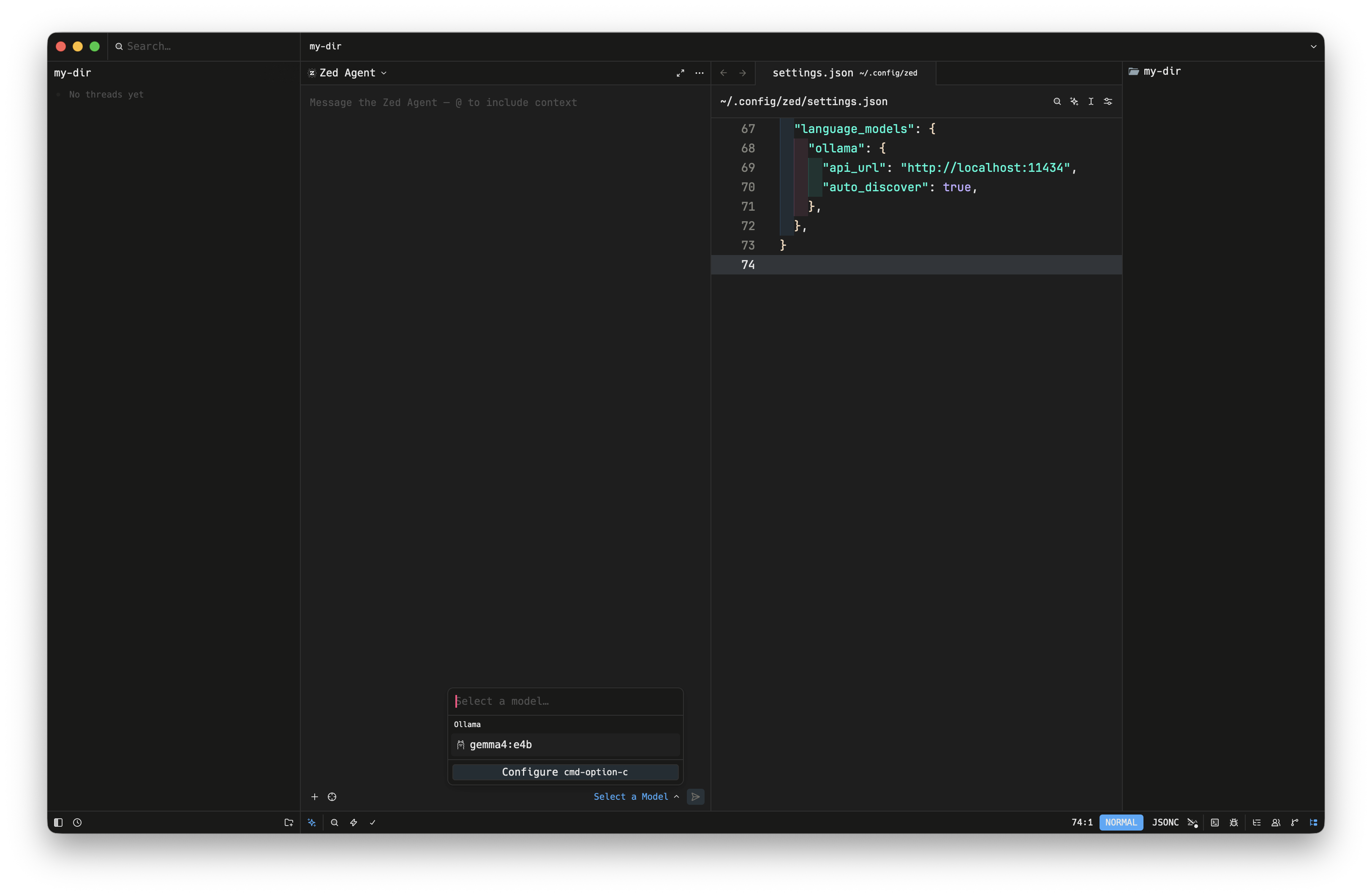
Task: Toggle the agent panel sparkle icon in status bar
Action: coord(312,823)
